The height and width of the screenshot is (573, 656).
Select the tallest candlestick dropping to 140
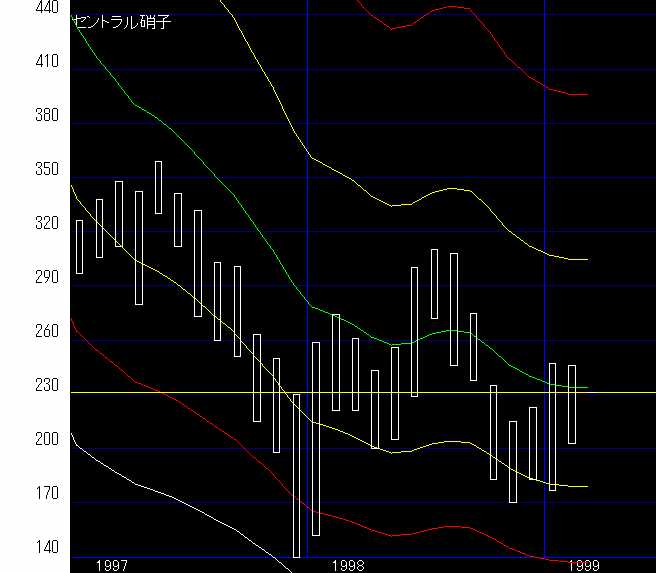(x=296, y=475)
